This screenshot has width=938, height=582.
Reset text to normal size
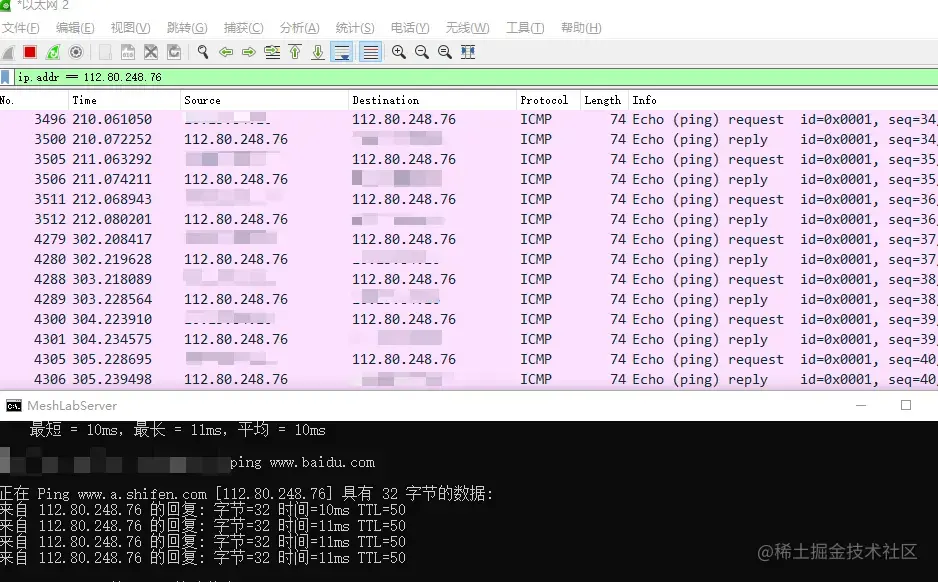click(x=445, y=53)
